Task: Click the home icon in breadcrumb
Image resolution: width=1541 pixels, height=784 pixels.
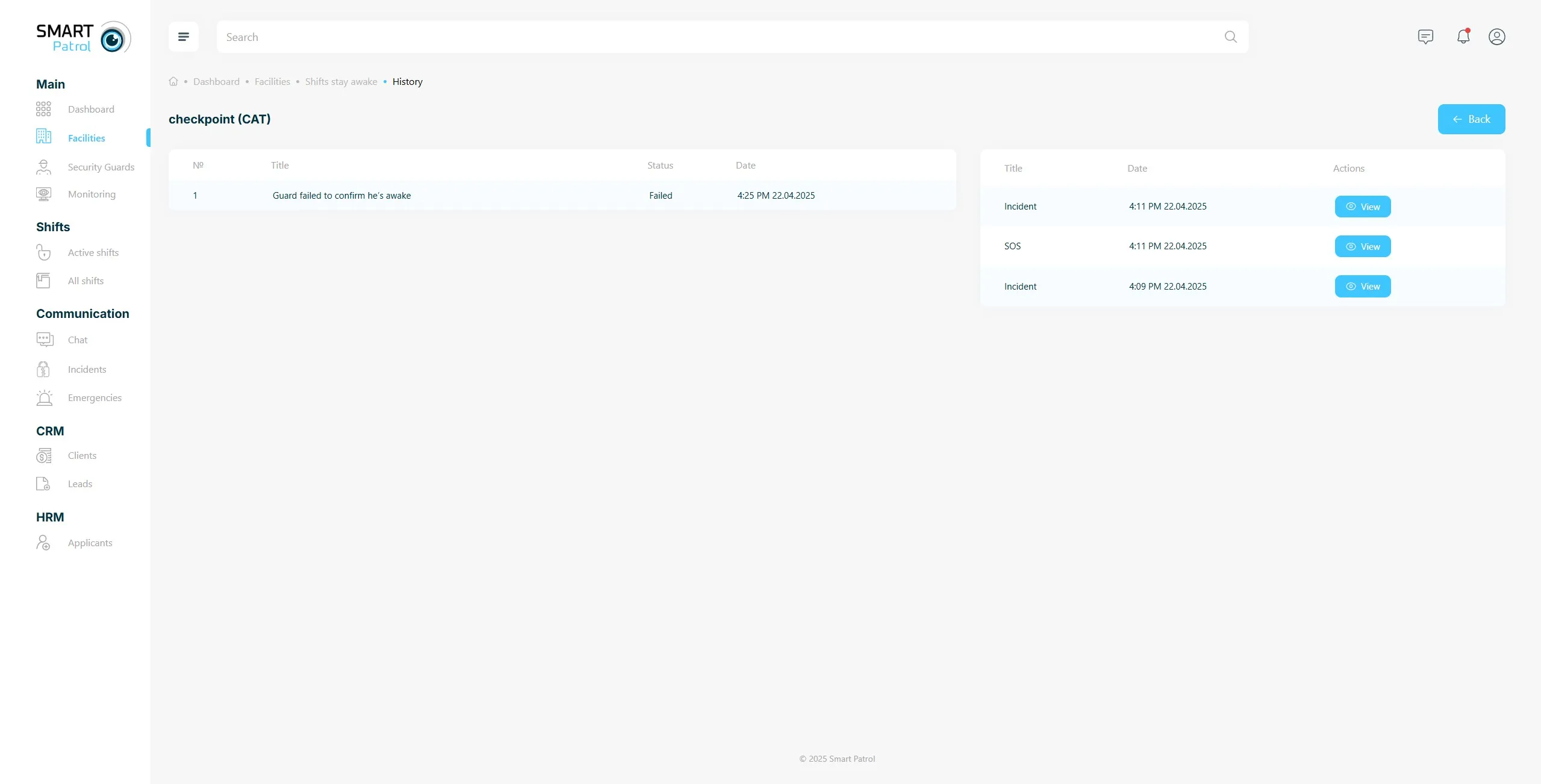Action: [173, 81]
